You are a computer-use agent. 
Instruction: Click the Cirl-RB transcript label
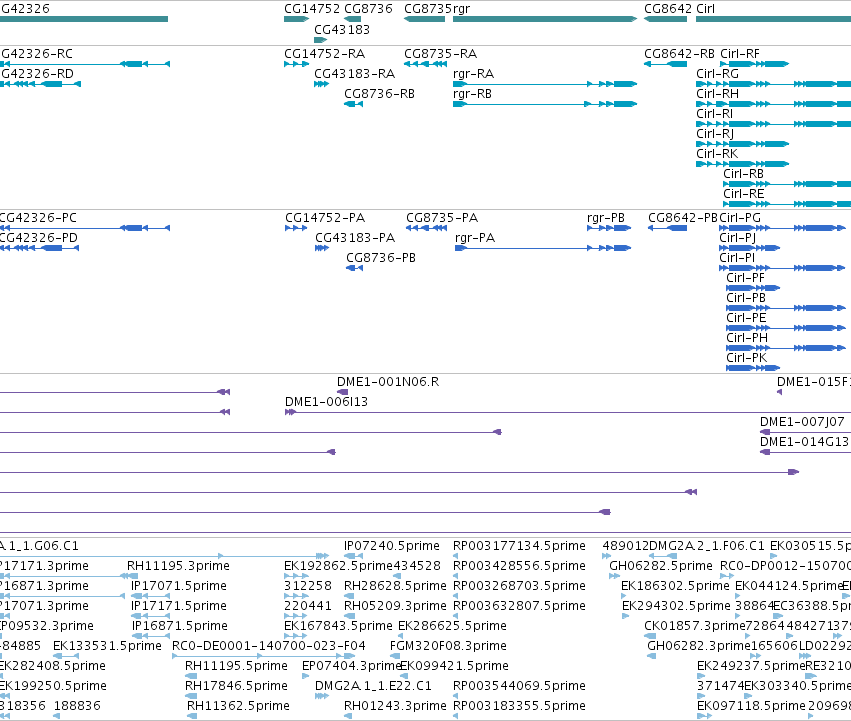[x=744, y=174]
